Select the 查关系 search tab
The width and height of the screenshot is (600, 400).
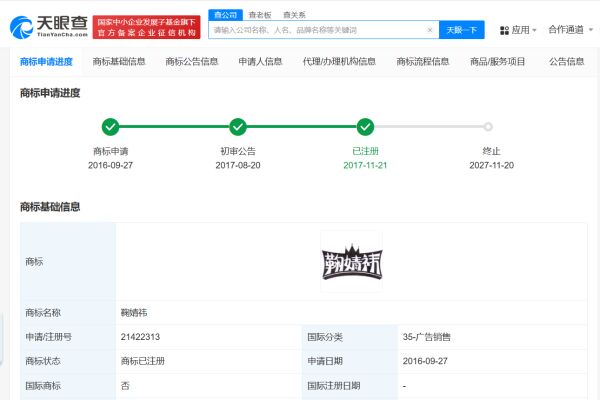(294, 14)
